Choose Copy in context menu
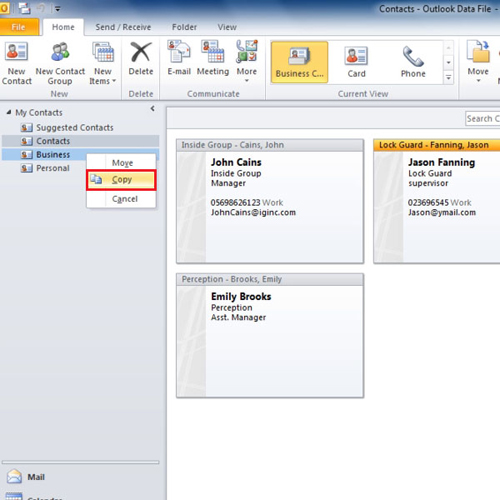 [x=121, y=180]
